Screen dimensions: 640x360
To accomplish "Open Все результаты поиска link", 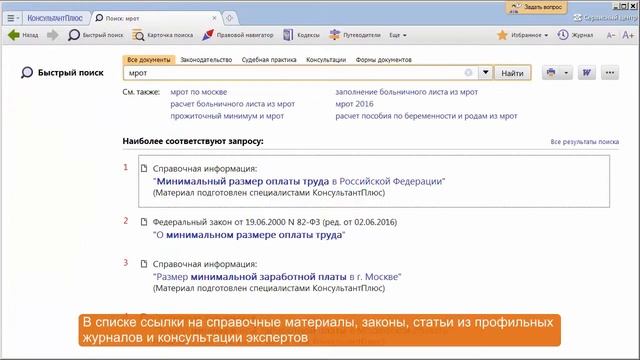I will pos(584,142).
